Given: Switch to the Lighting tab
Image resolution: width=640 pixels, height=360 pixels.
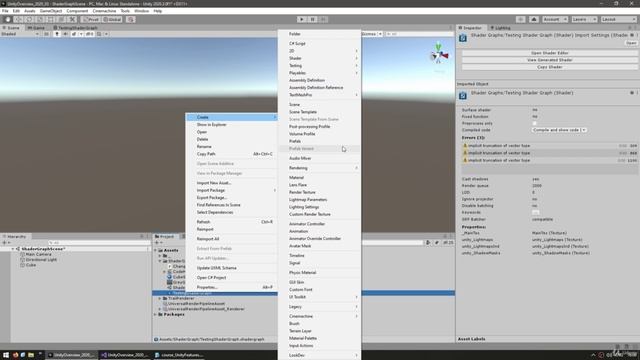Looking at the screenshot, I should [500, 28].
